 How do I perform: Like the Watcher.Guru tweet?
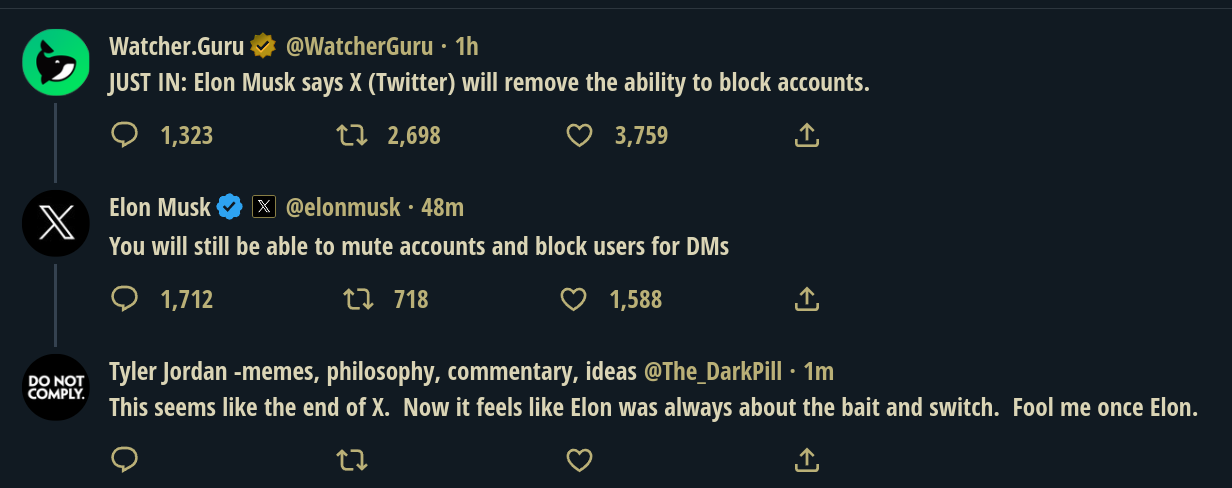(x=579, y=135)
